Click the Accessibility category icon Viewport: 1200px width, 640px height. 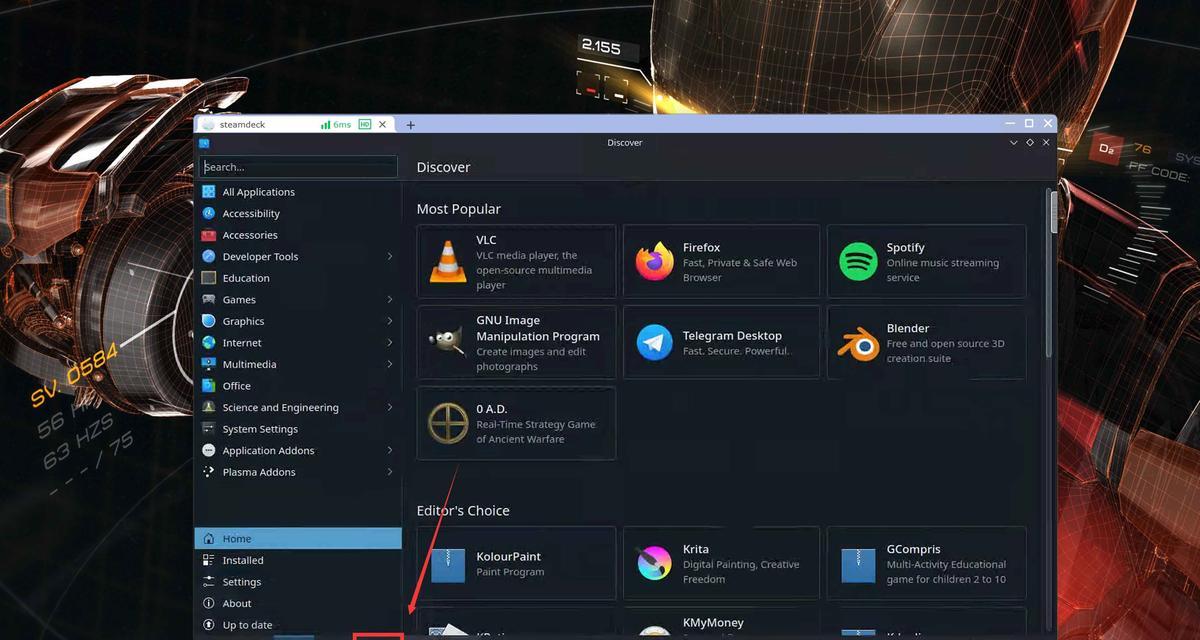(208, 213)
